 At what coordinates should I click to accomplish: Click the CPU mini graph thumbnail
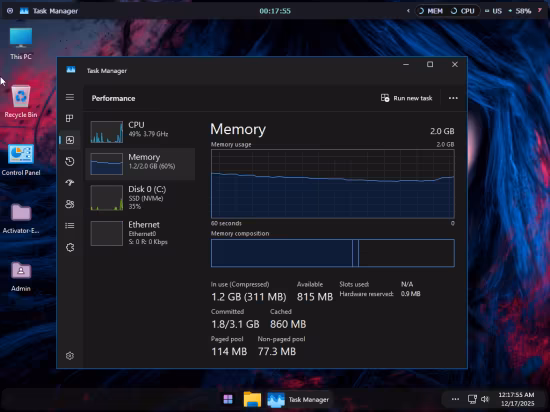(107, 132)
